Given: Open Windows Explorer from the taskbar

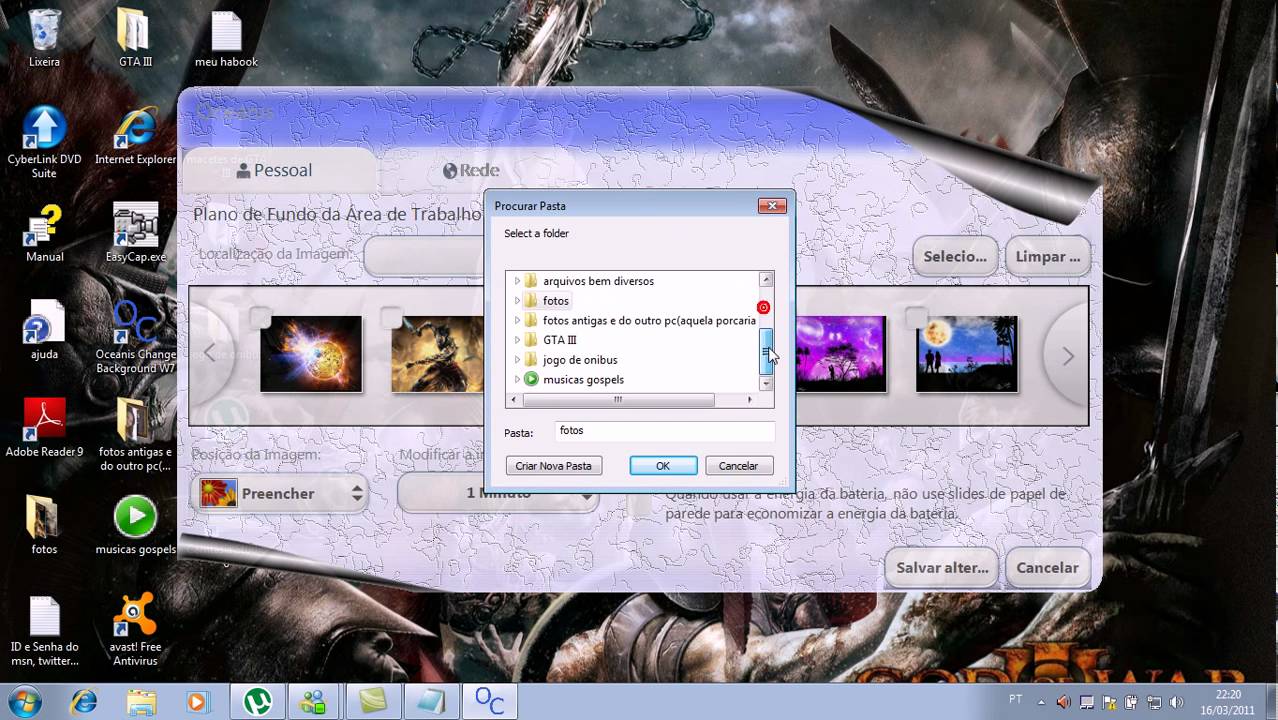Looking at the screenshot, I should (x=141, y=702).
